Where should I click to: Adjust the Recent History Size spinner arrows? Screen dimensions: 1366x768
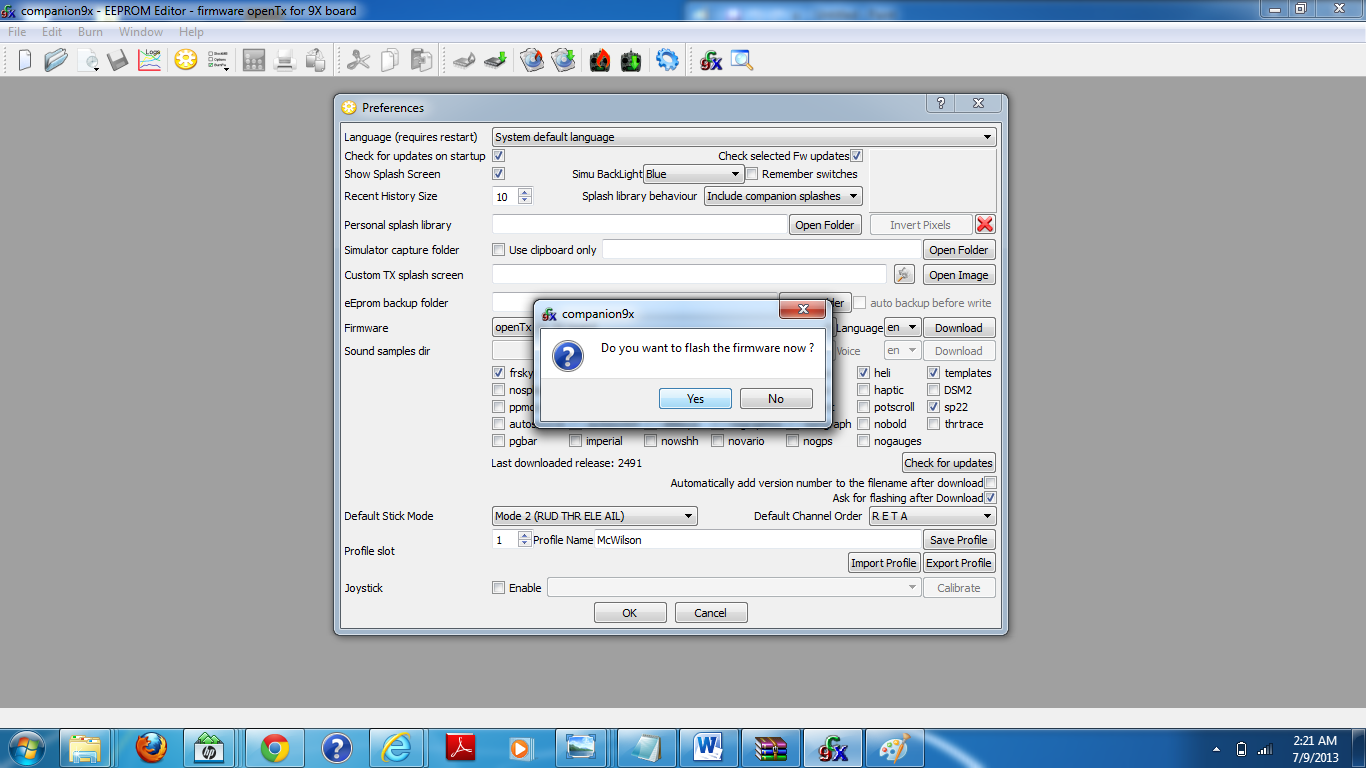pos(525,196)
